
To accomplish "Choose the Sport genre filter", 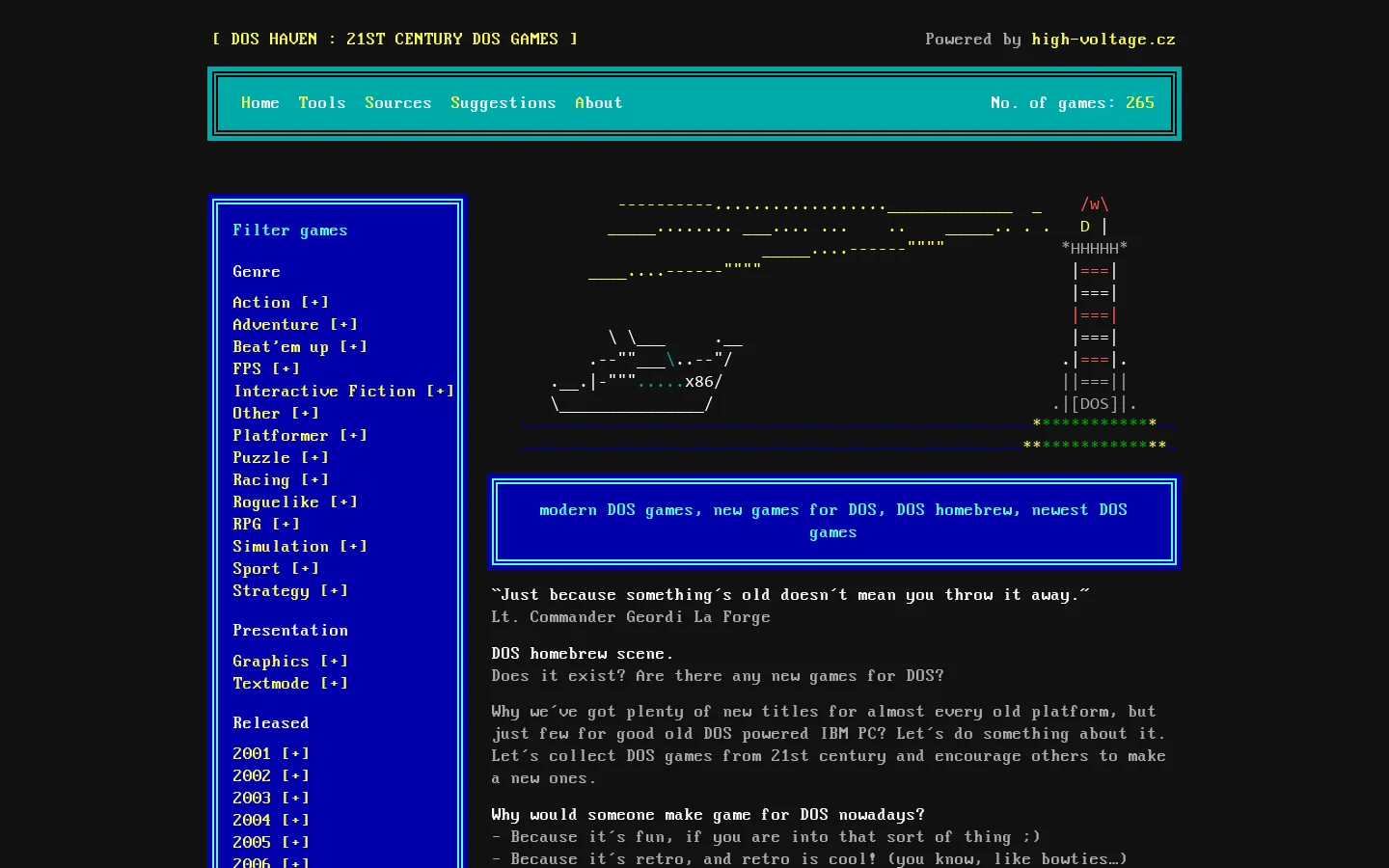I will pyautogui.click(x=275, y=569).
